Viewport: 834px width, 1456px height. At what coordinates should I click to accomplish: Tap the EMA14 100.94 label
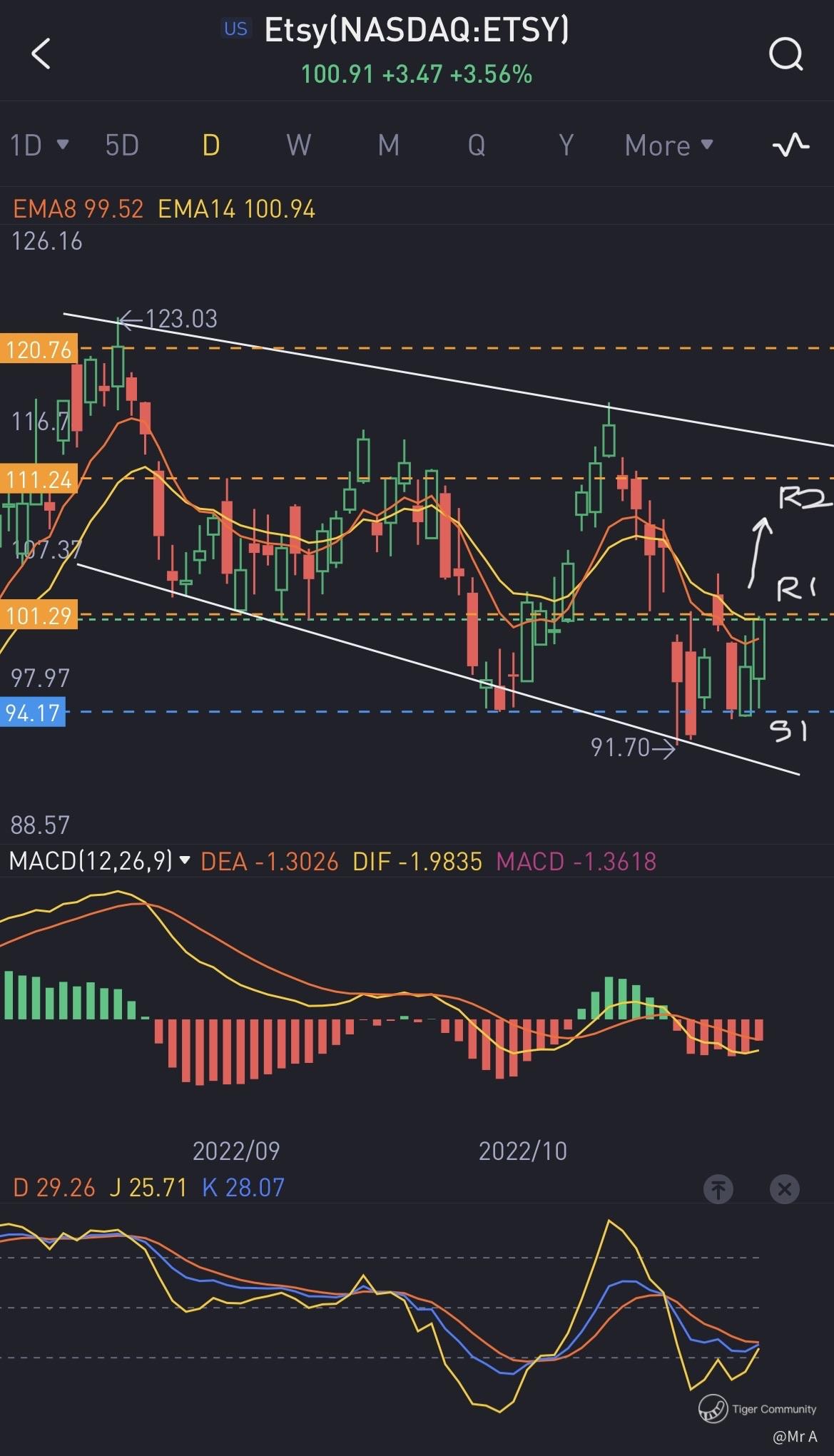point(236,209)
